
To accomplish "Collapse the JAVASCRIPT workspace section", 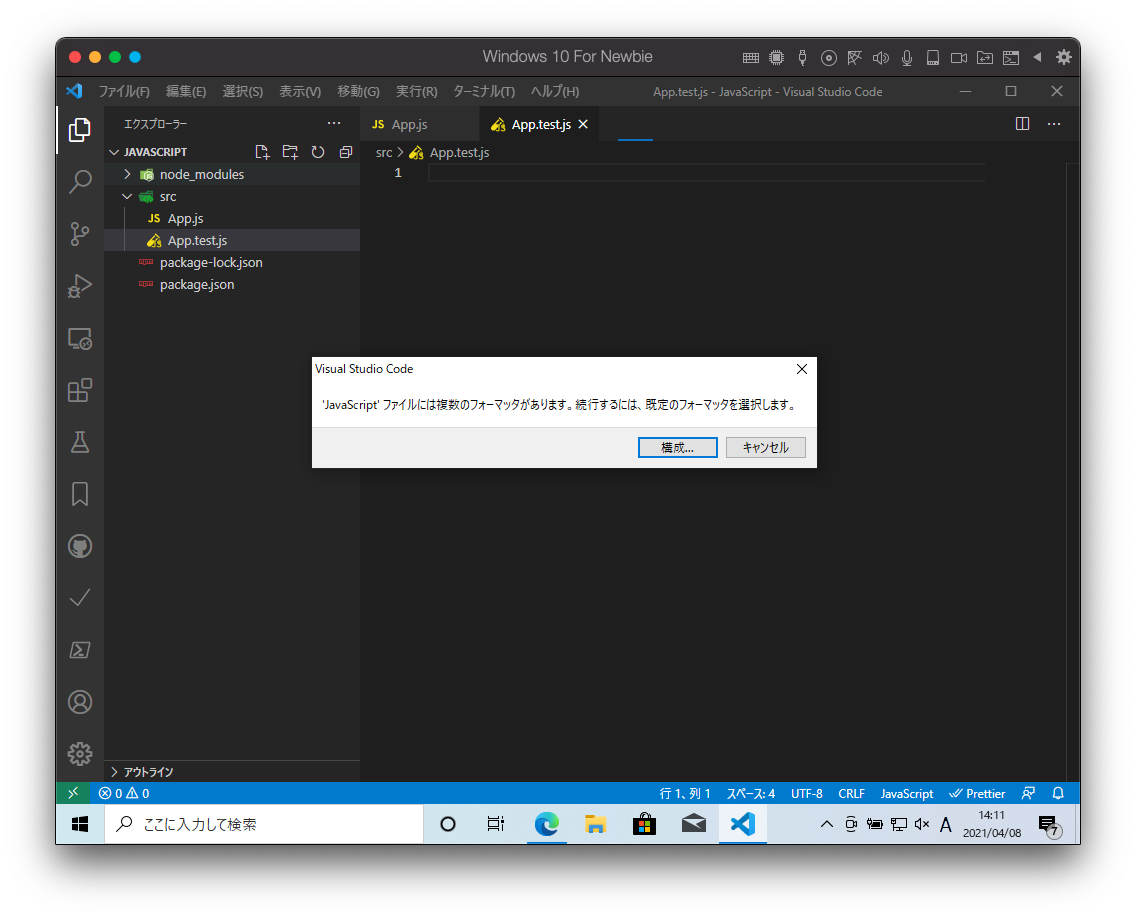I will click(114, 152).
